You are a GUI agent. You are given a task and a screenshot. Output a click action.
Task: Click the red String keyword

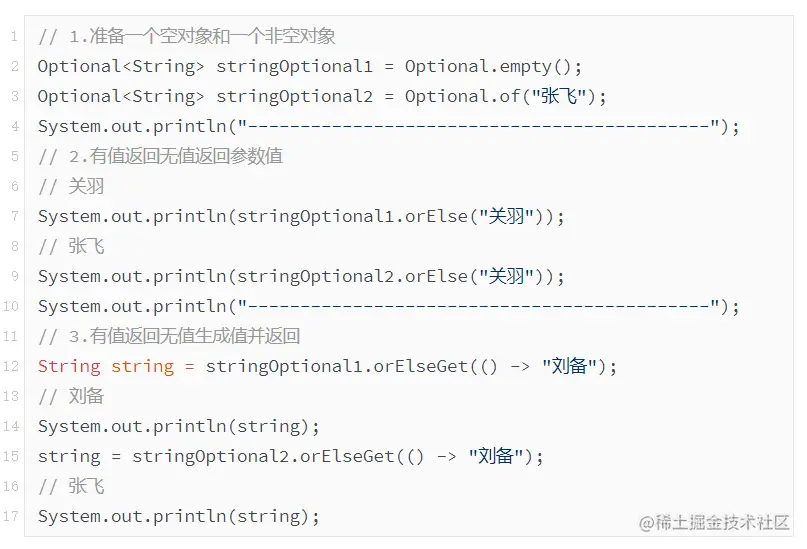(69, 367)
